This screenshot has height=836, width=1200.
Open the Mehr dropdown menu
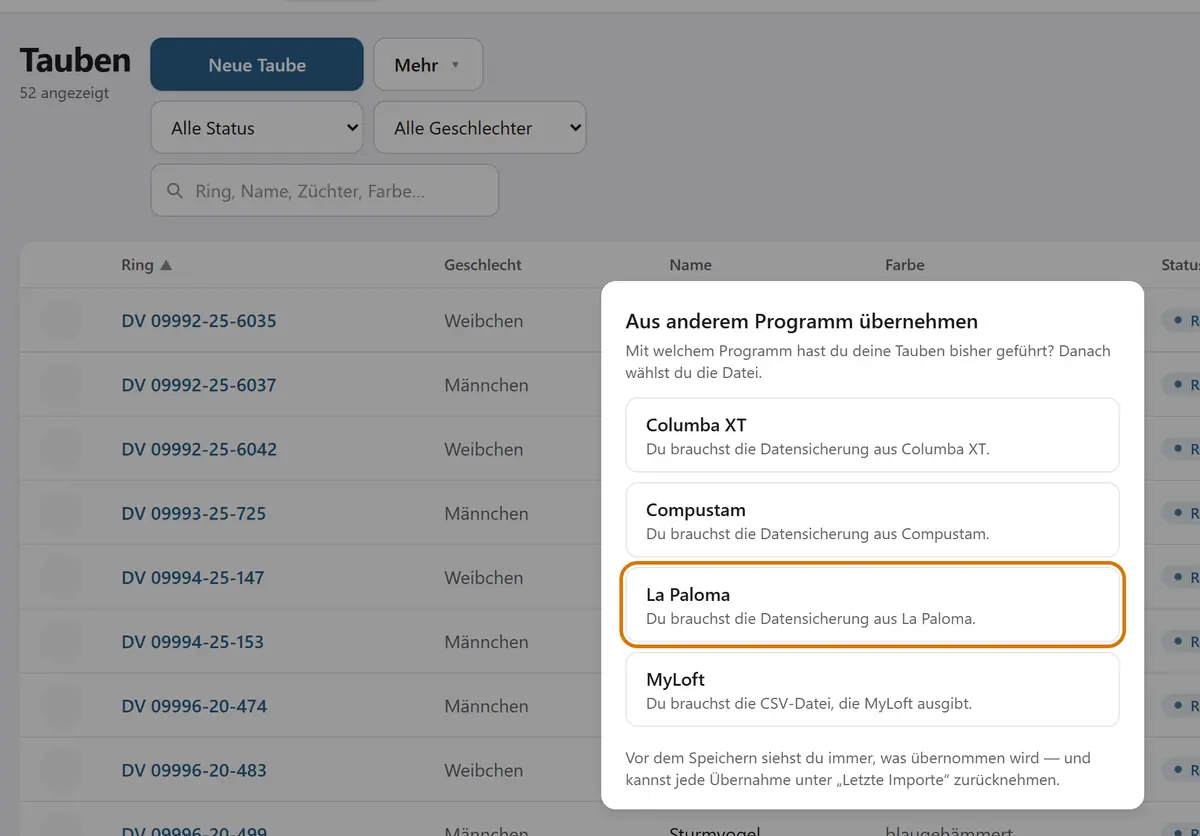428,65
